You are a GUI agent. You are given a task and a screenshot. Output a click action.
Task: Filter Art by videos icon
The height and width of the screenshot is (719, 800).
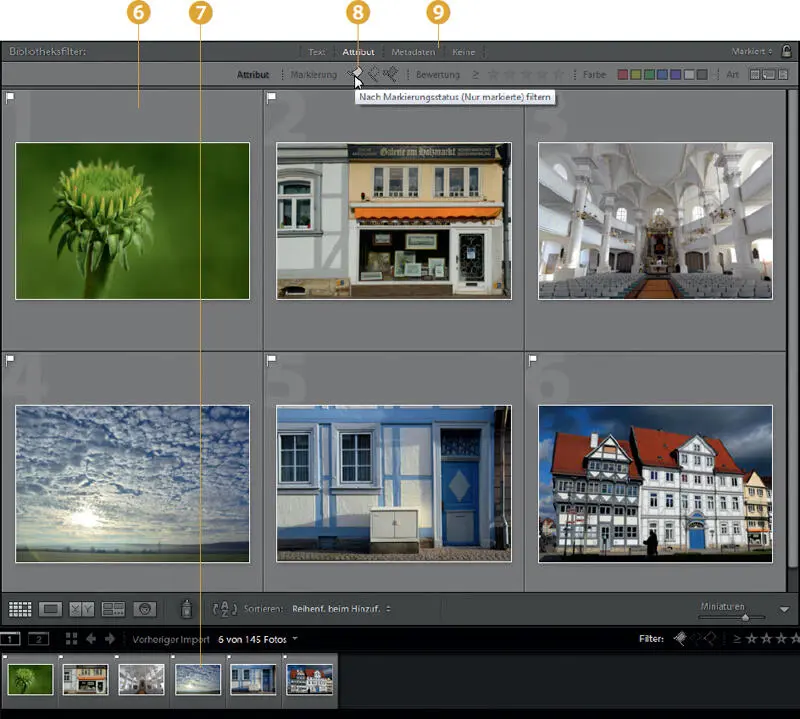click(x=783, y=75)
